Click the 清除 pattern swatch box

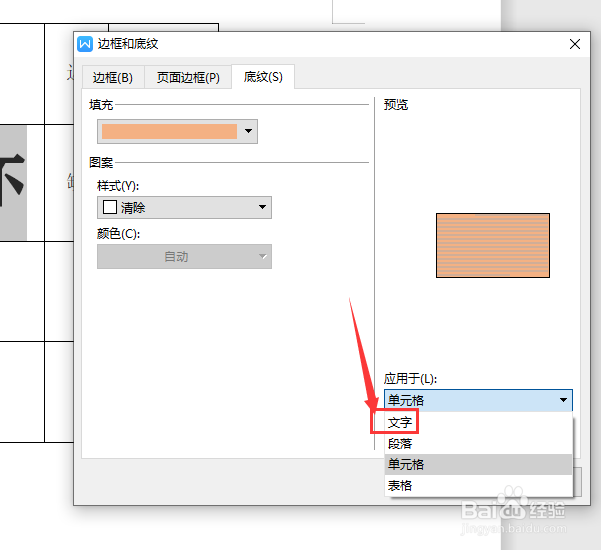[x=110, y=207]
